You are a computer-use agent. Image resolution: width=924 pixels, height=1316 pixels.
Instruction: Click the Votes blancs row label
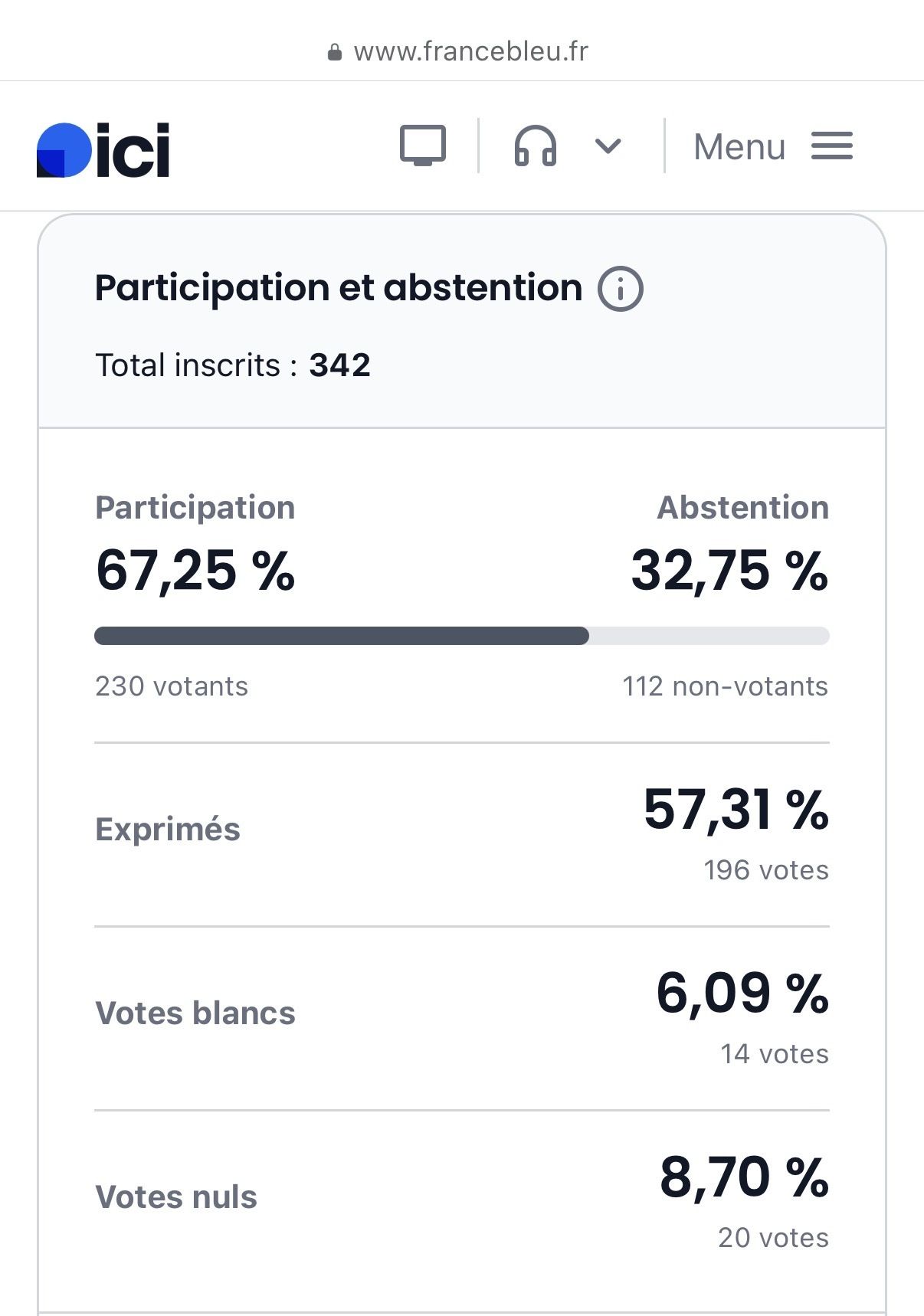coord(195,1013)
